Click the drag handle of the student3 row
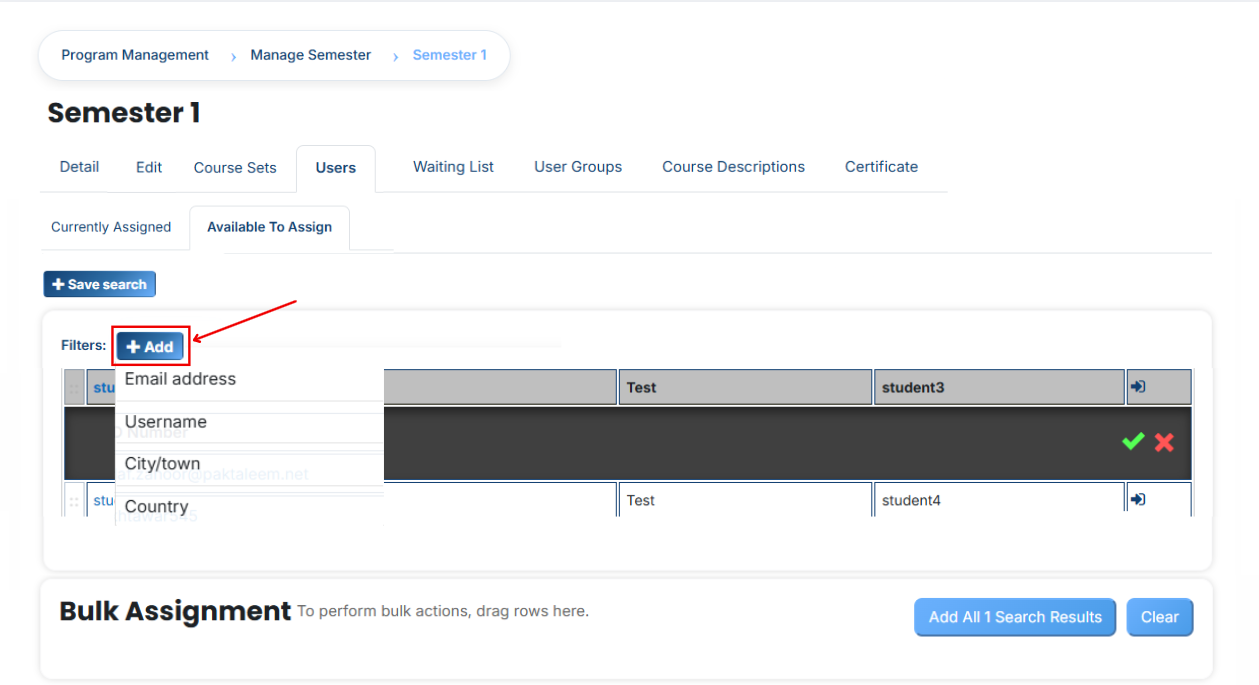The image size is (1259, 685). tap(75, 388)
